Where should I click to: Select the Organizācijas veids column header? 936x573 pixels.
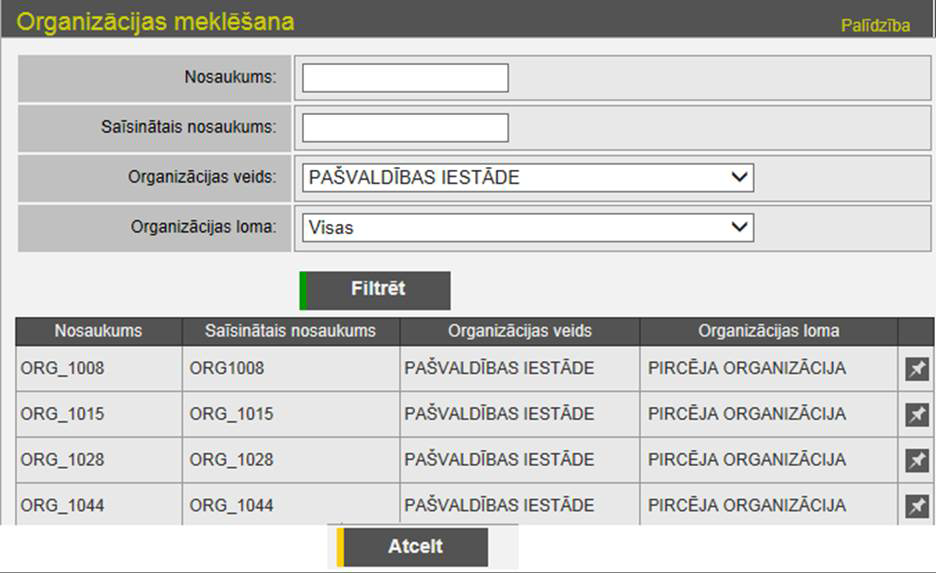520,331
